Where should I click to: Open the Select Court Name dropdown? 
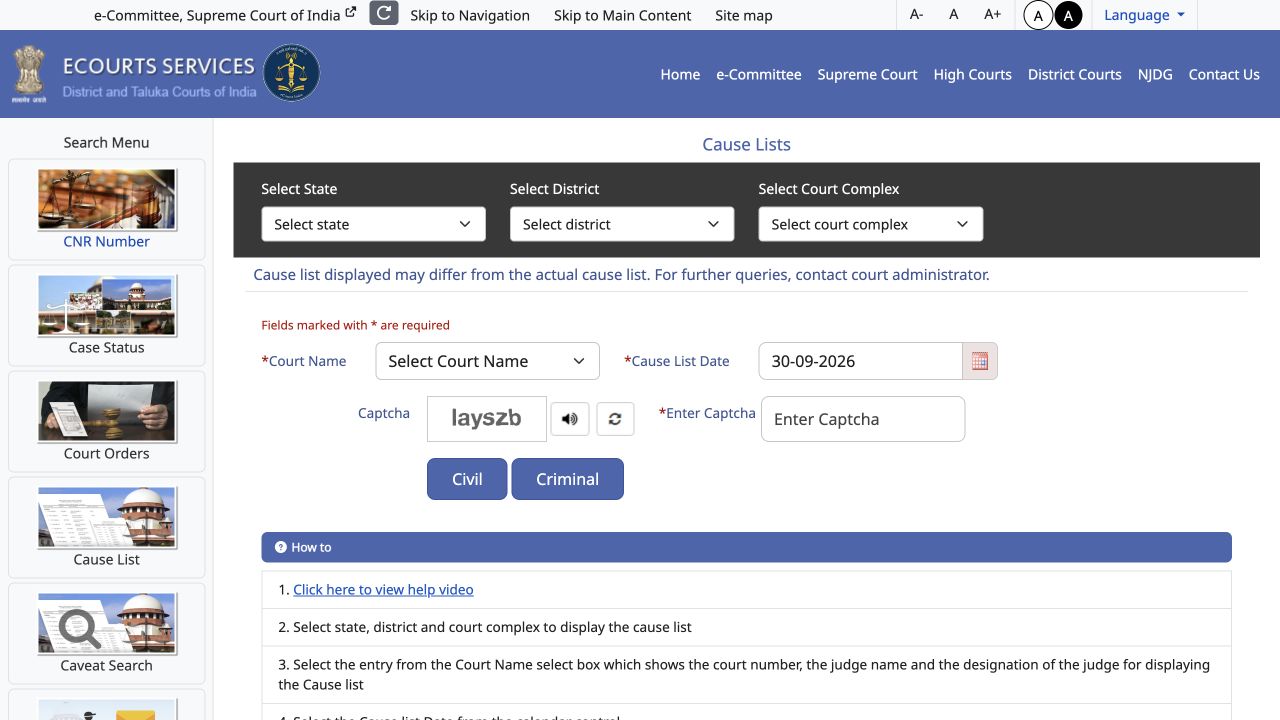[x=487, y=361]
